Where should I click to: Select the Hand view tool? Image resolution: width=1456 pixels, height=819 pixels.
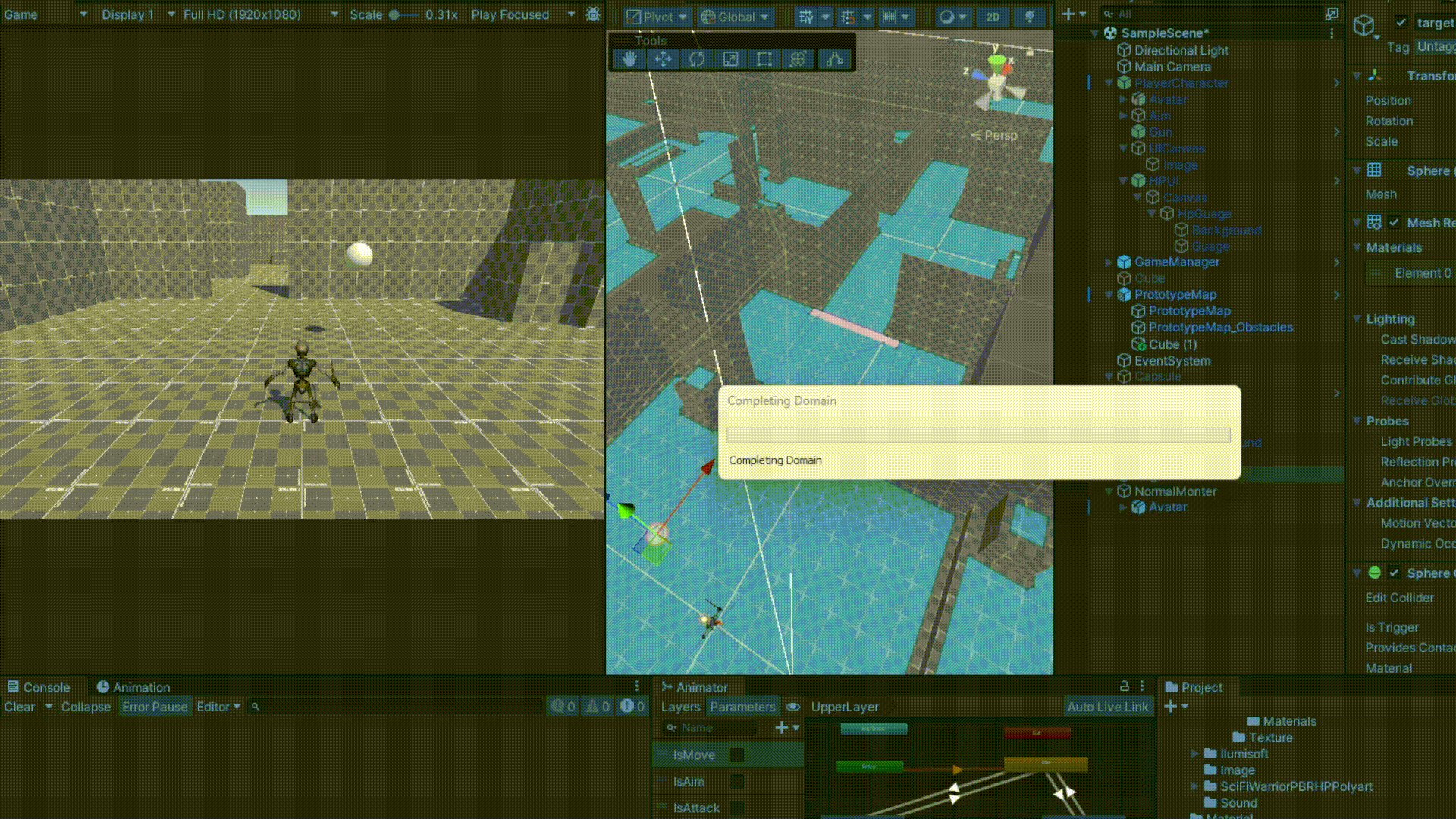point(629,59)
